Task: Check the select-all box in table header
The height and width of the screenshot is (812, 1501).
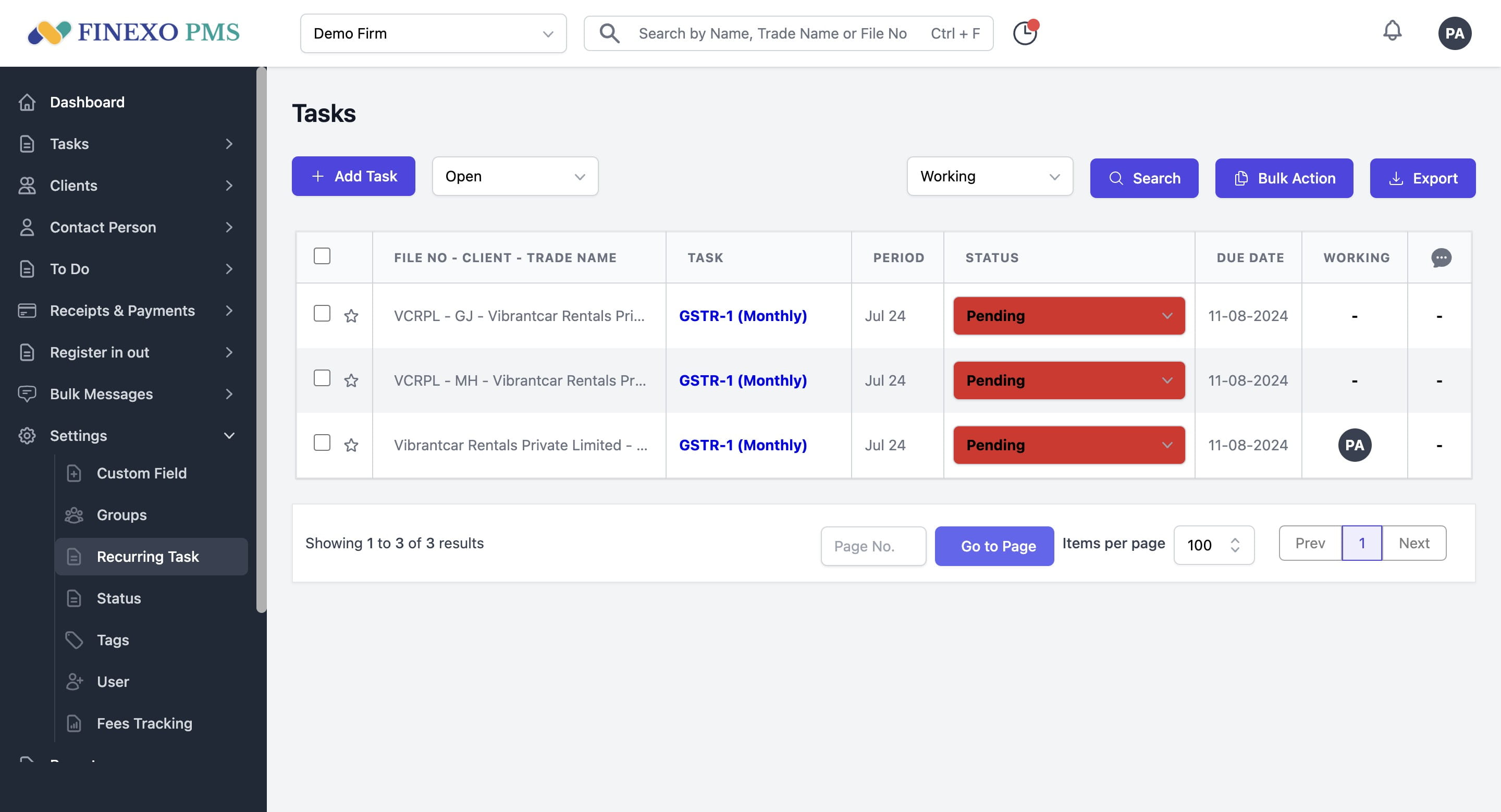Action: (322, 256)
